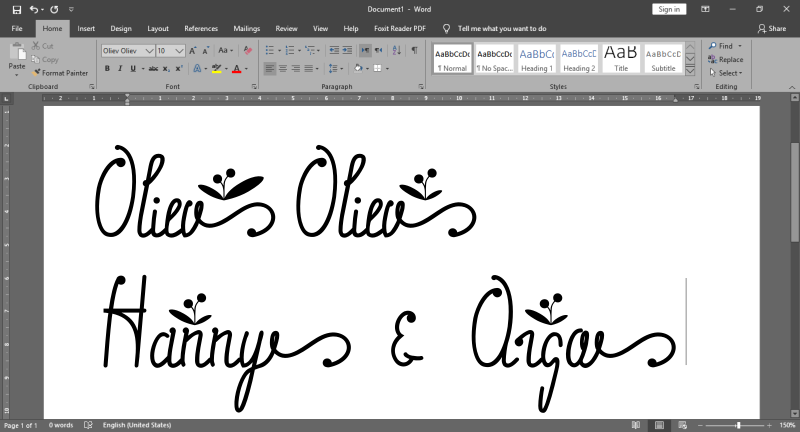Screen dimensions: 800x432
Task: Switch to the Insert tab
Action: pos(86,29)
